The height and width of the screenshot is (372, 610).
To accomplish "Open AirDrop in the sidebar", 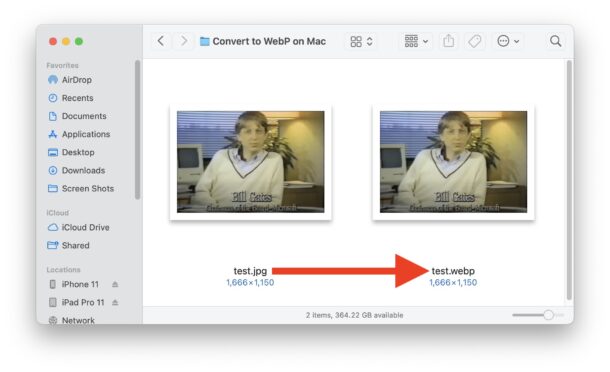I will tap(77, 80).
